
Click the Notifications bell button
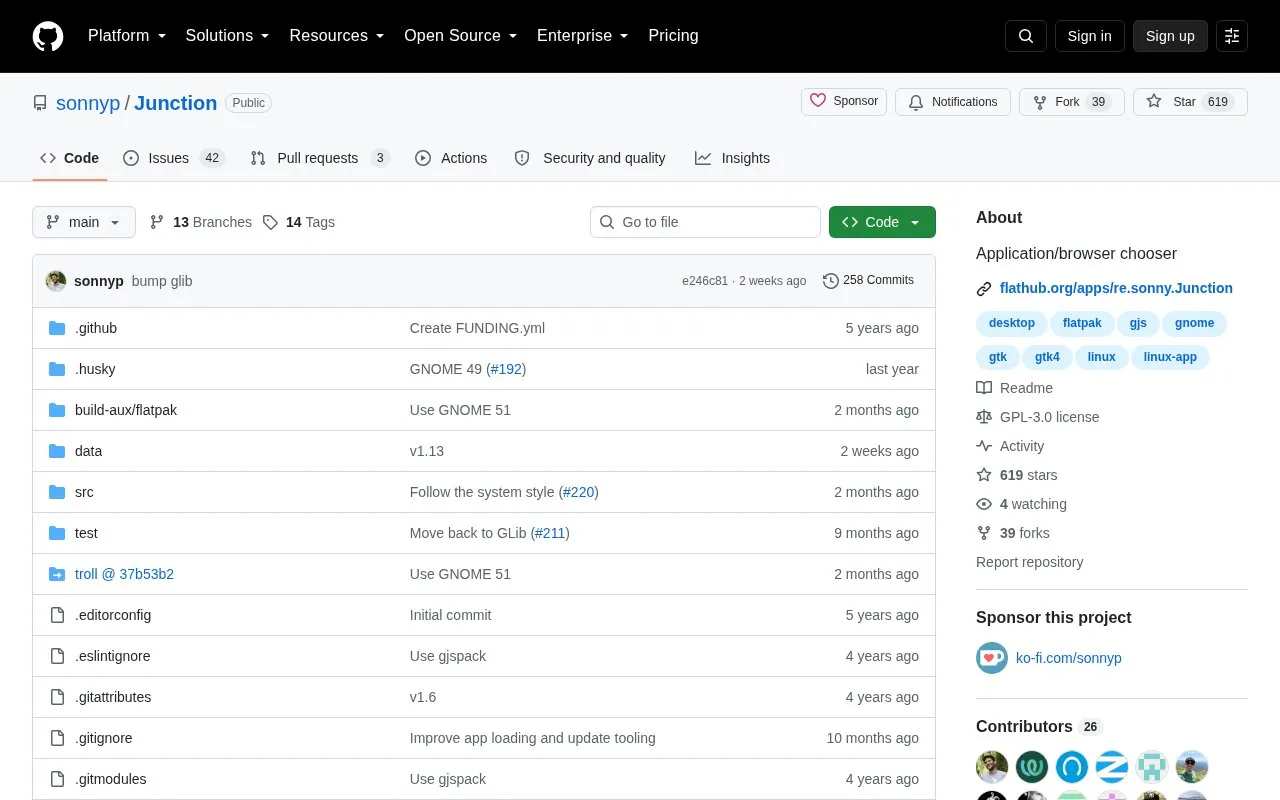coord(953,102)
